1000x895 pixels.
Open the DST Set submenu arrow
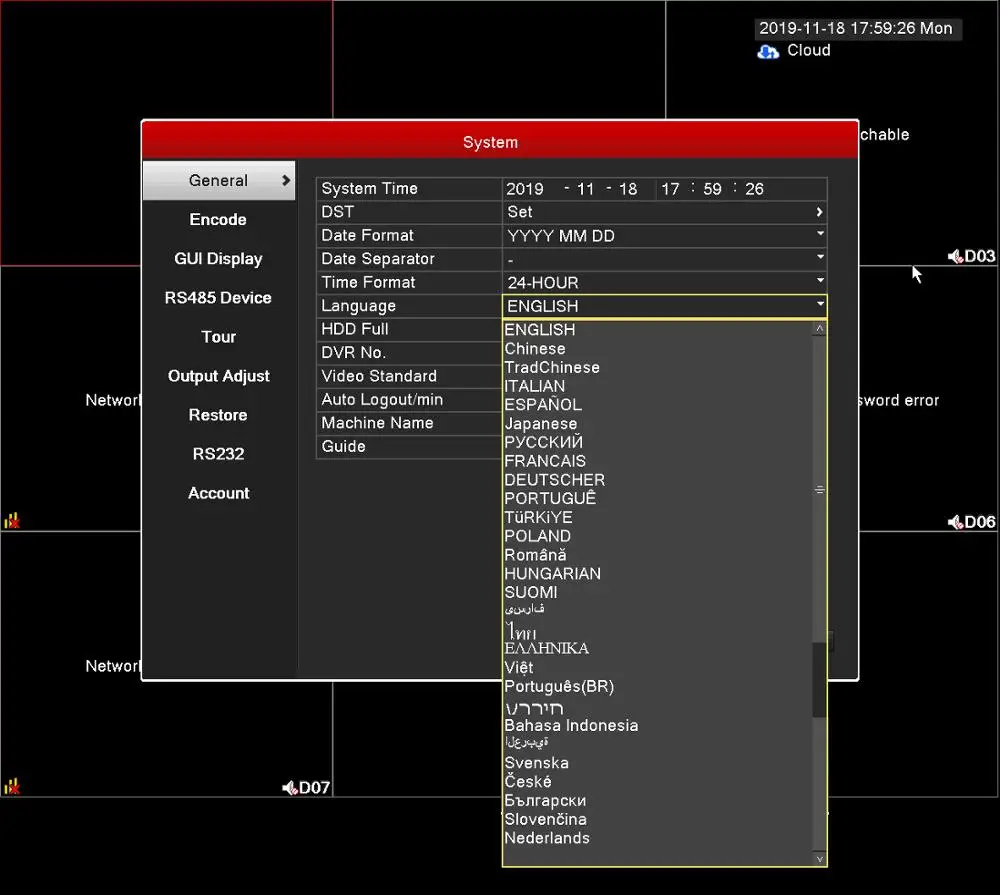(819, 212)
